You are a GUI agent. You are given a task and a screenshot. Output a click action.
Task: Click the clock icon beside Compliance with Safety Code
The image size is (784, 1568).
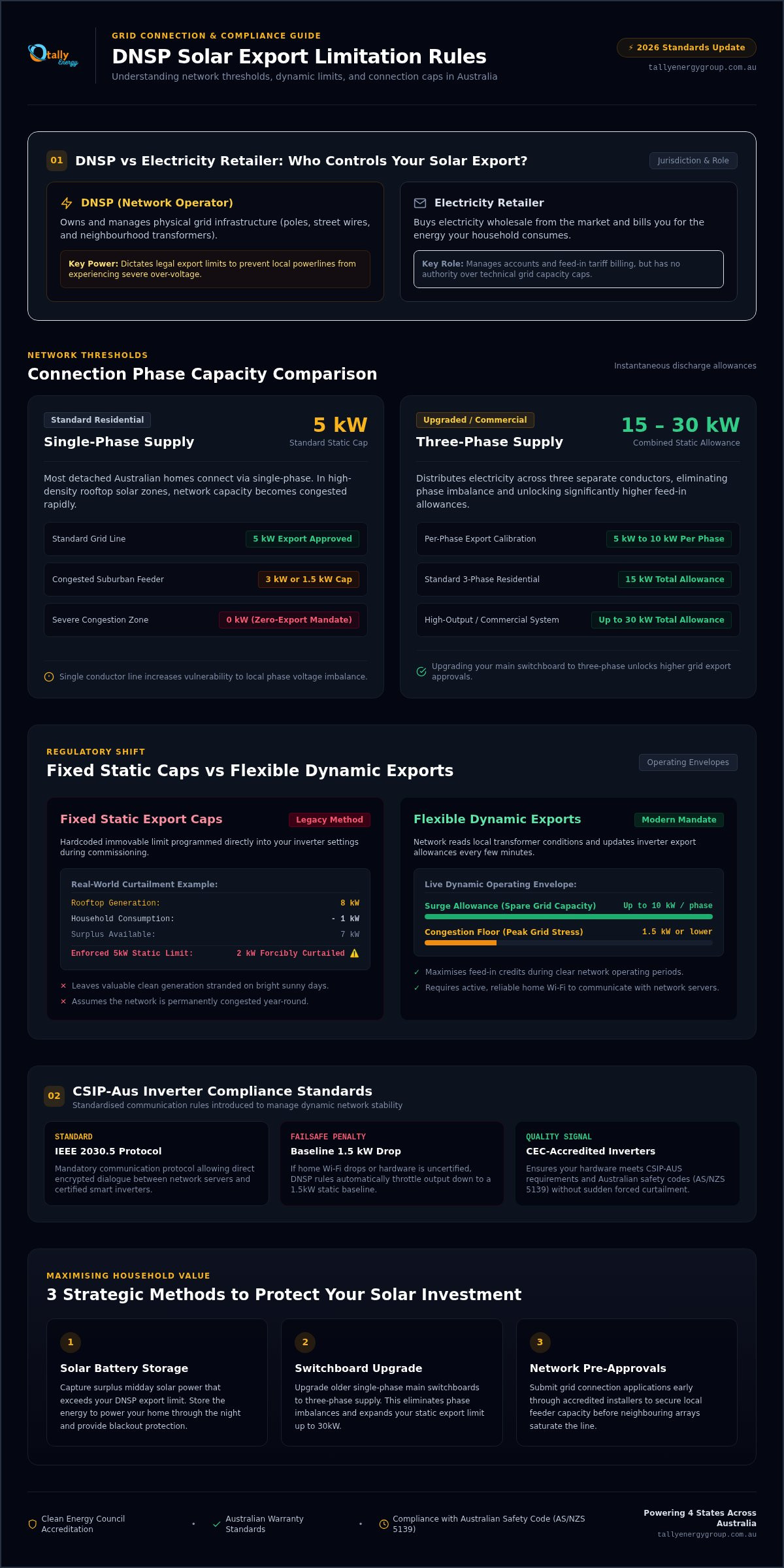click(384, 1524)
